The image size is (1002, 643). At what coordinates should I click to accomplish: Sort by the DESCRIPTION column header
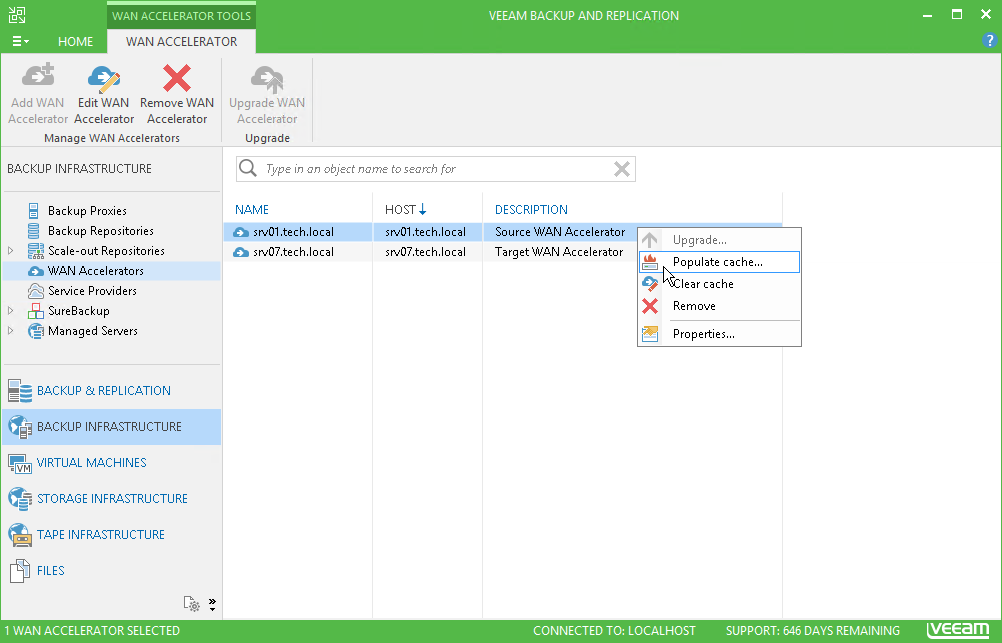[x=531, y=210]
